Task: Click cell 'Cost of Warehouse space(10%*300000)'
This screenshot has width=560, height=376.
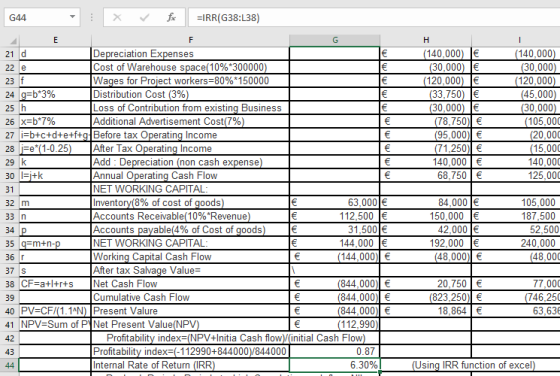Action: click(190, 67)
